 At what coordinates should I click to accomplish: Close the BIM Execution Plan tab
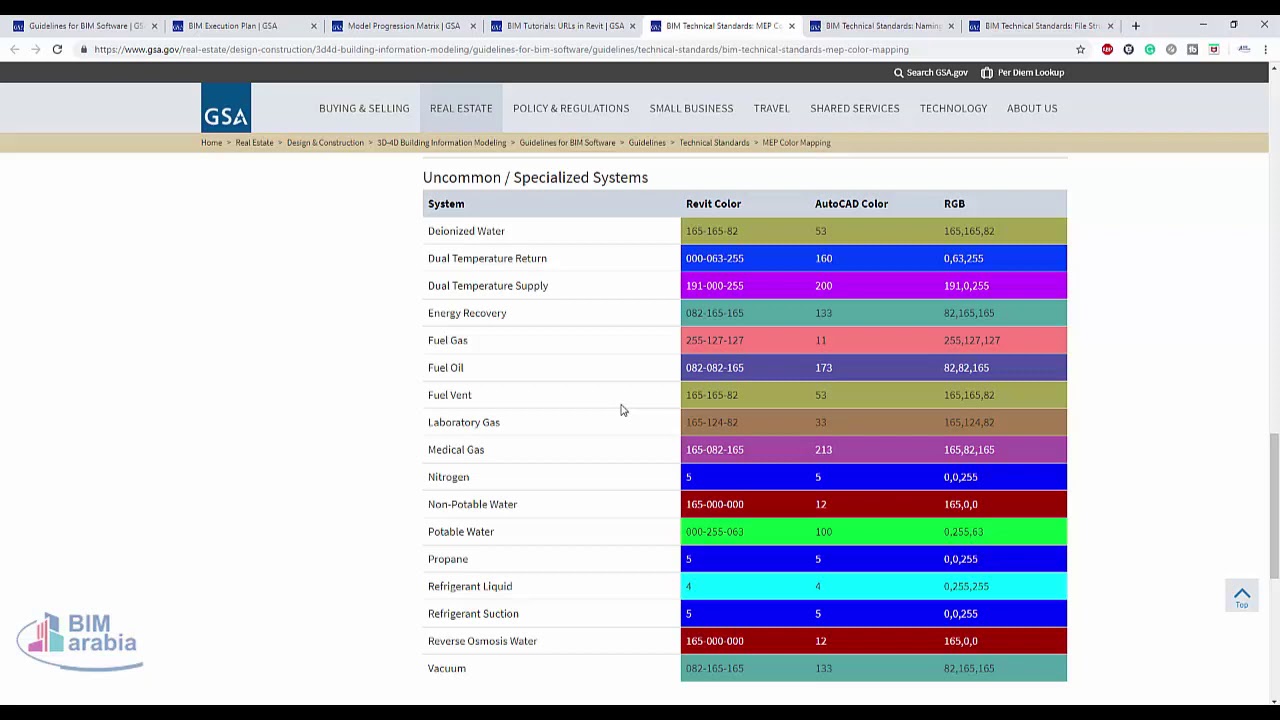click(314, 26)
